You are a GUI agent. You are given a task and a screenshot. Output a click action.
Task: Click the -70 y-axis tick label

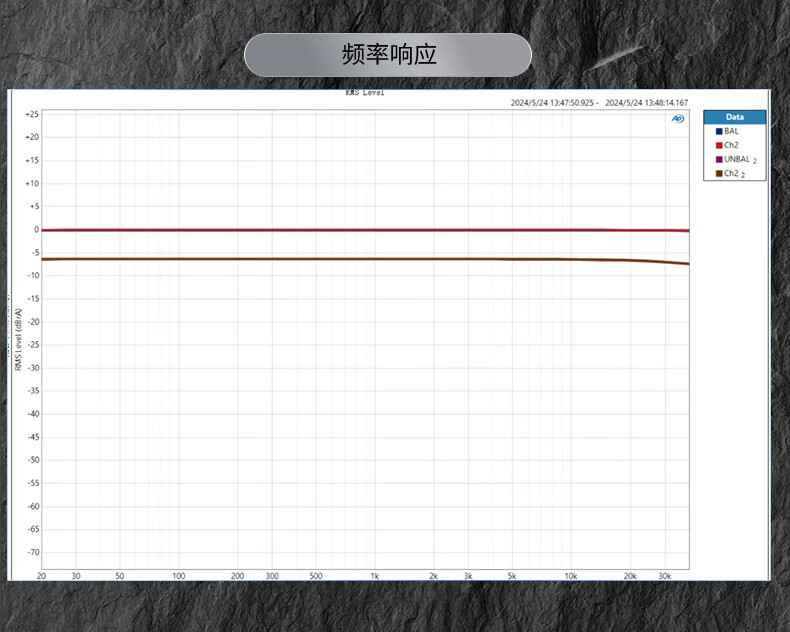click(x=32, y=552)
